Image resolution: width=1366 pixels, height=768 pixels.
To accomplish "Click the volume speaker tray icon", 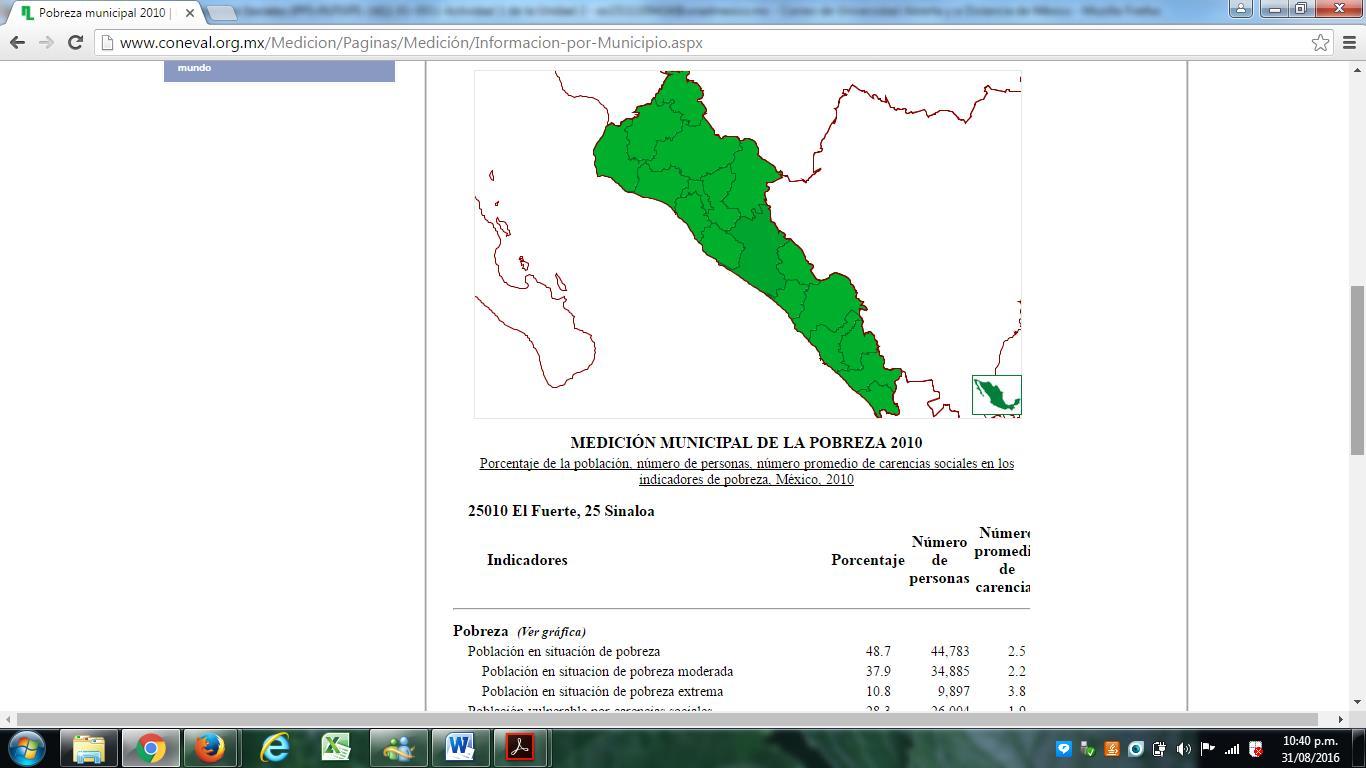I will (x=1183, y=749).
